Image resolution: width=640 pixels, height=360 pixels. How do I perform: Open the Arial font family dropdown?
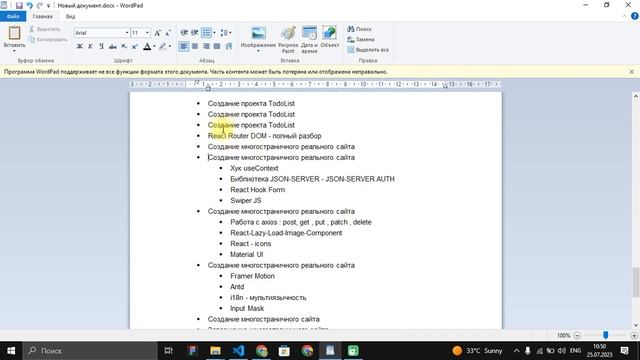[x=127, y=33]
